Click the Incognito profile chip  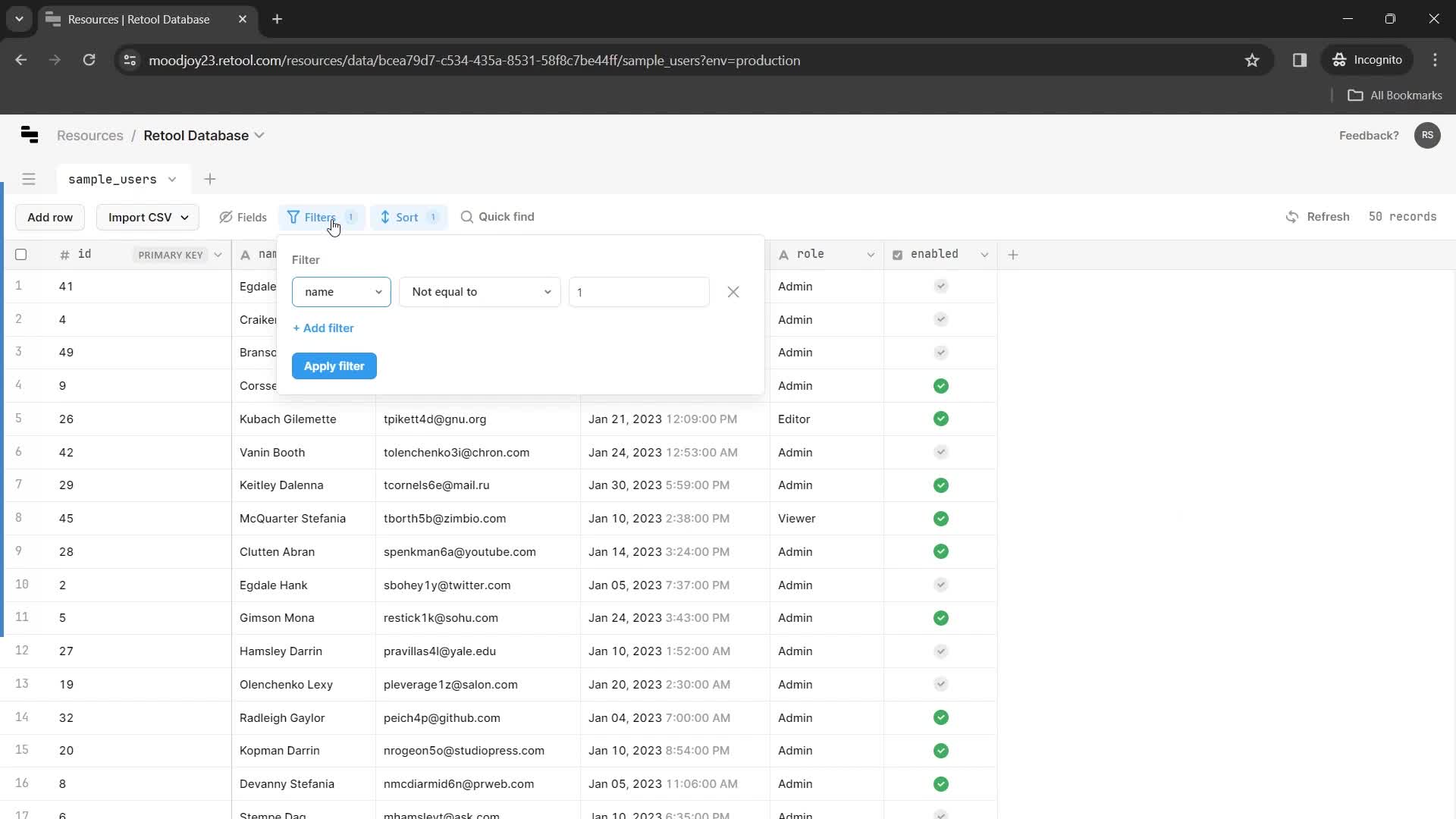1367,60
